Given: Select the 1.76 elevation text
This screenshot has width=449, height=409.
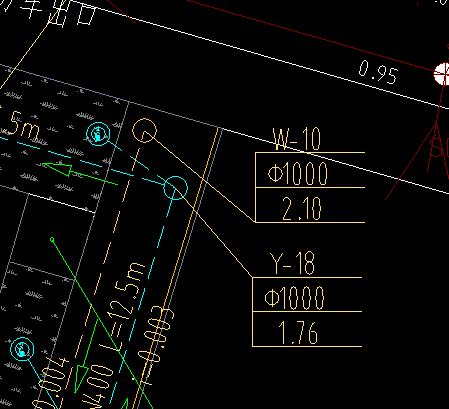Looking at the screenshot, I should click(298, 333).
